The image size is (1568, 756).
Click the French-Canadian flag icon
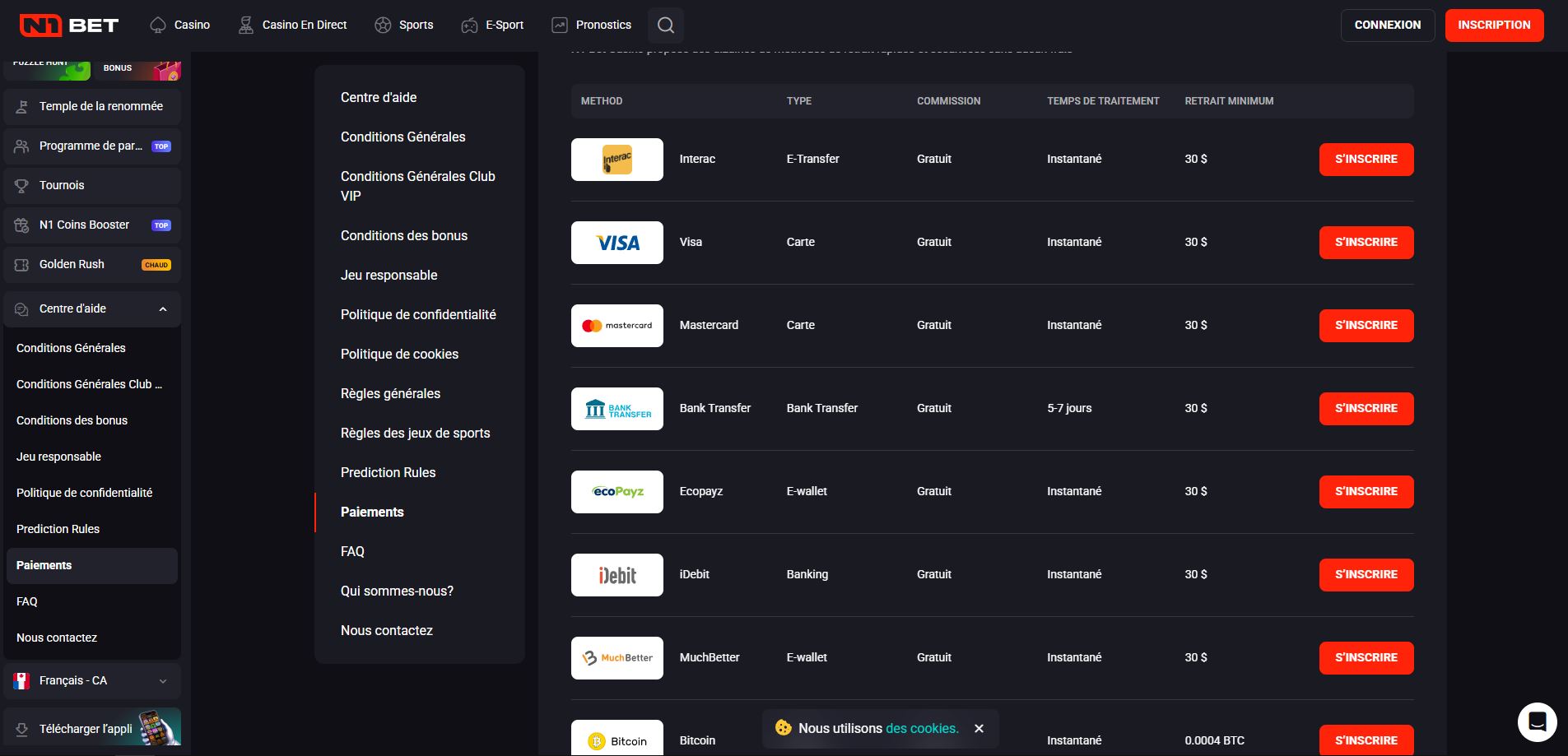pyautogui.click(x=22, y=681)
